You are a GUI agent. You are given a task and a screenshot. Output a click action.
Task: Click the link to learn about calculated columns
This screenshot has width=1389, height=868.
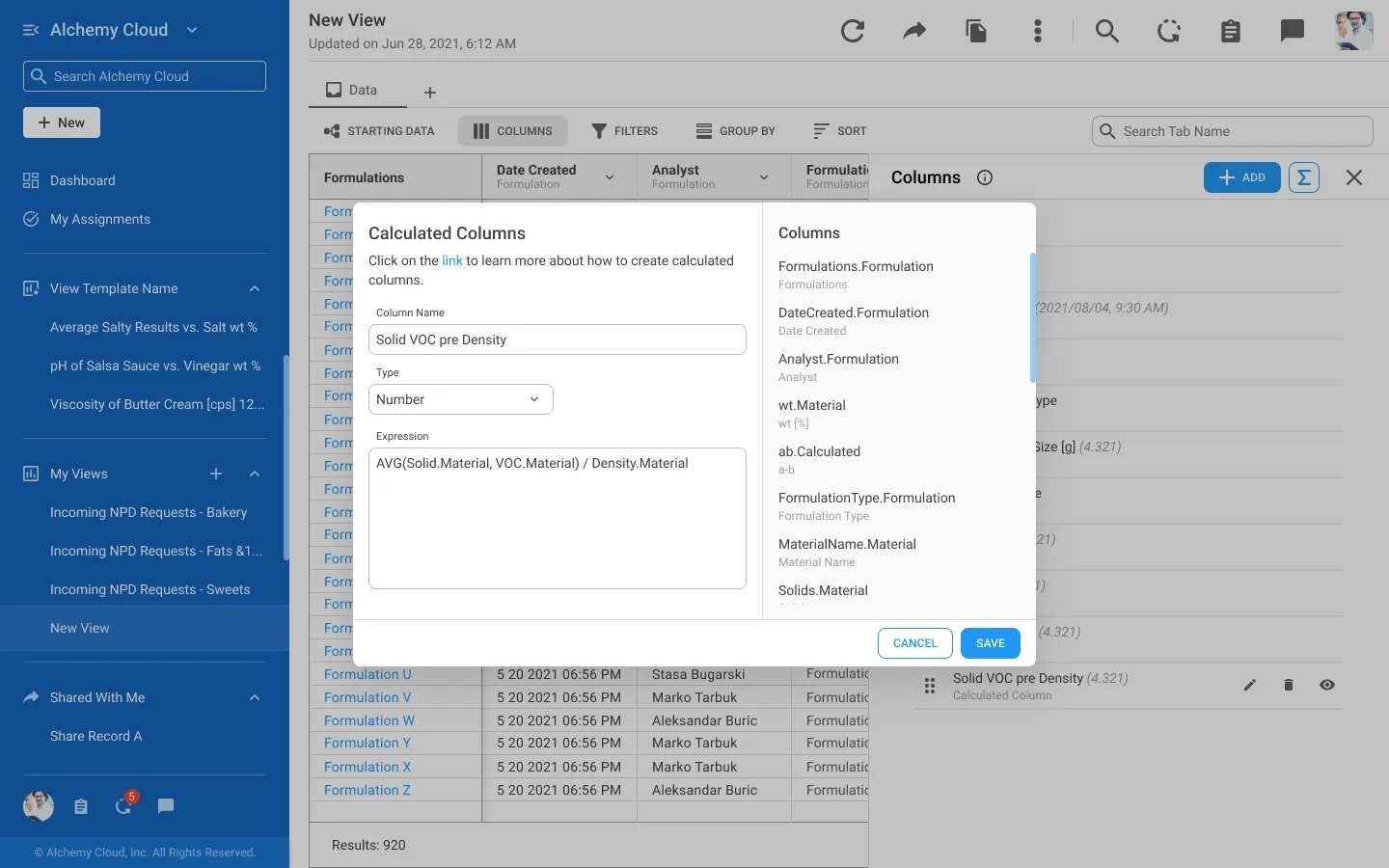point(452,260)
